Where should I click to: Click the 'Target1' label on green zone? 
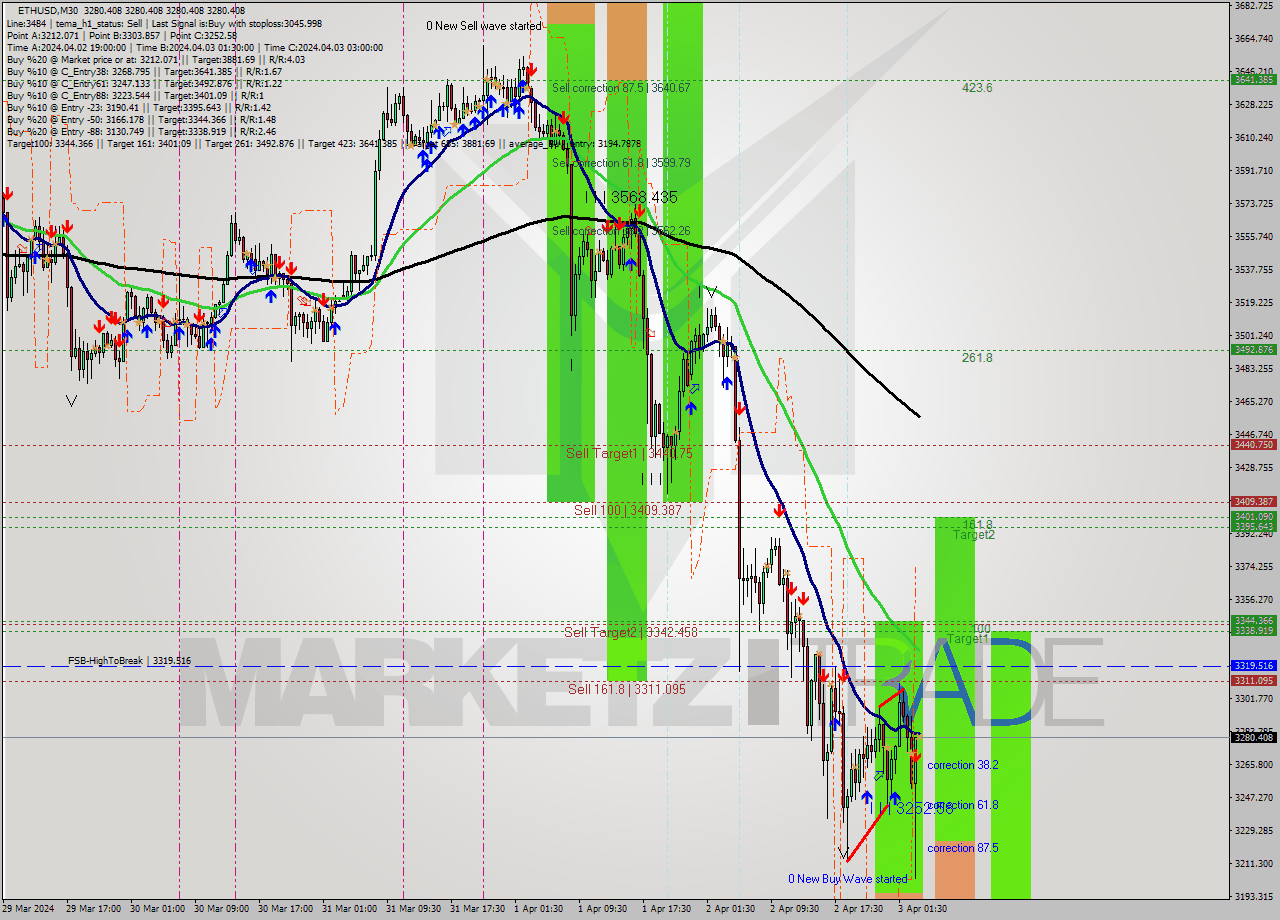pyautogui.click(x=967, y=639)
